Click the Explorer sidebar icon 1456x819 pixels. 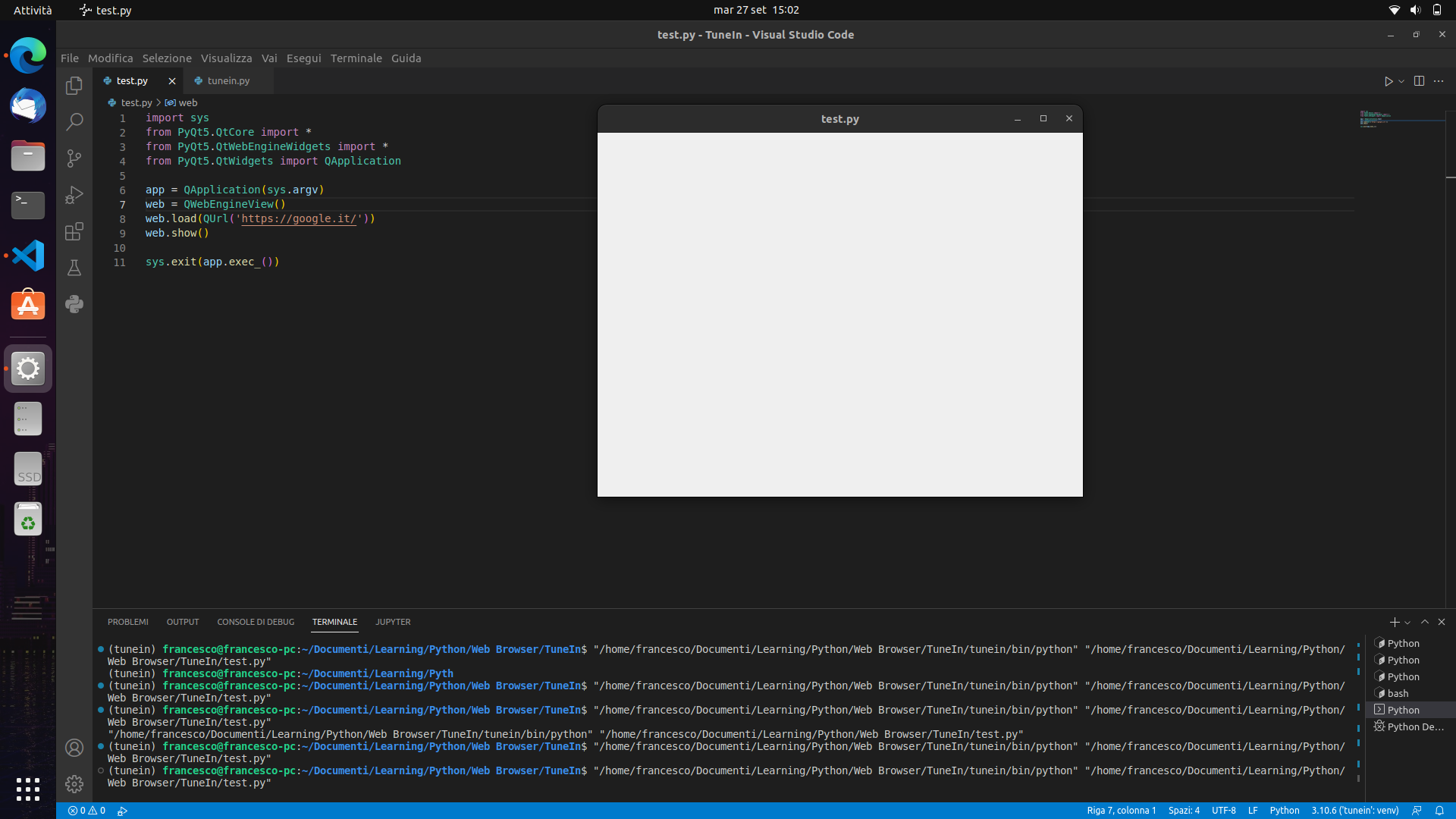(x=75, y=86)
